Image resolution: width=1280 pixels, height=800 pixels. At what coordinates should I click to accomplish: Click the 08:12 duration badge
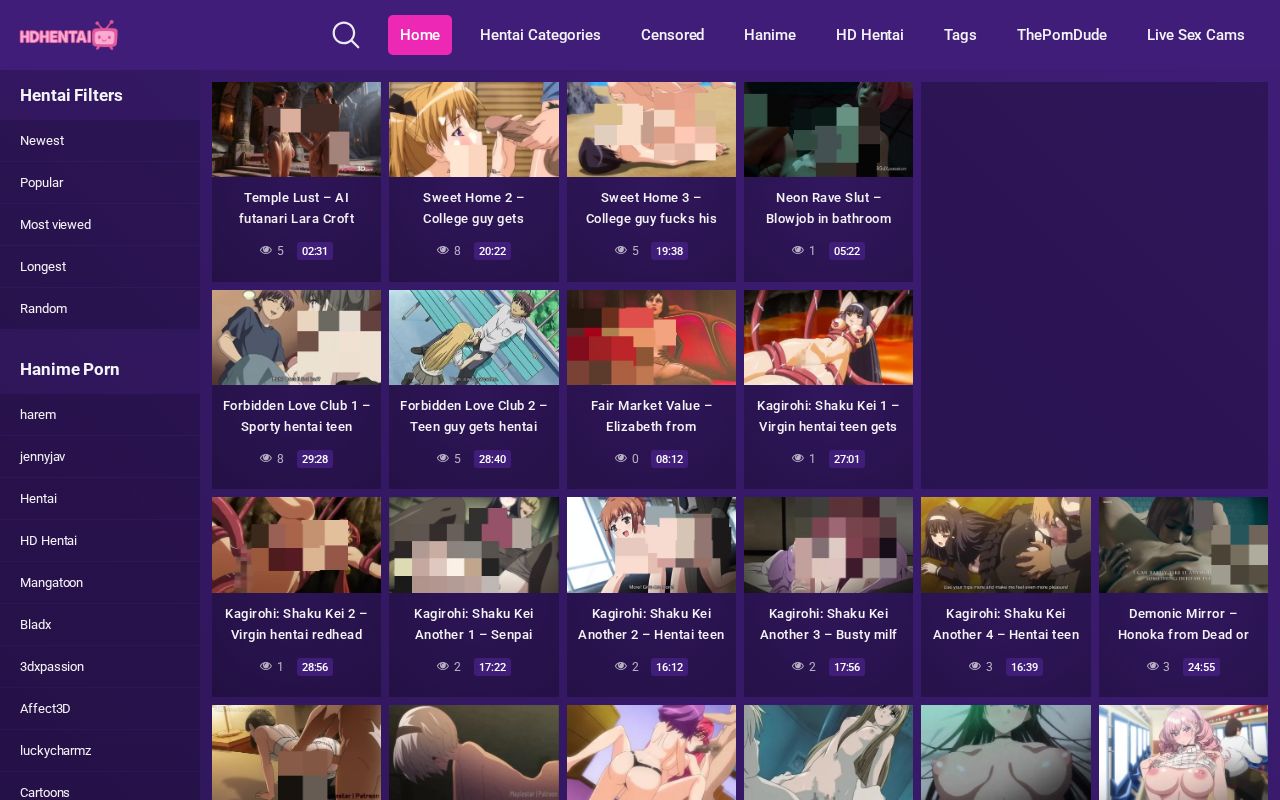click(670, 459)
